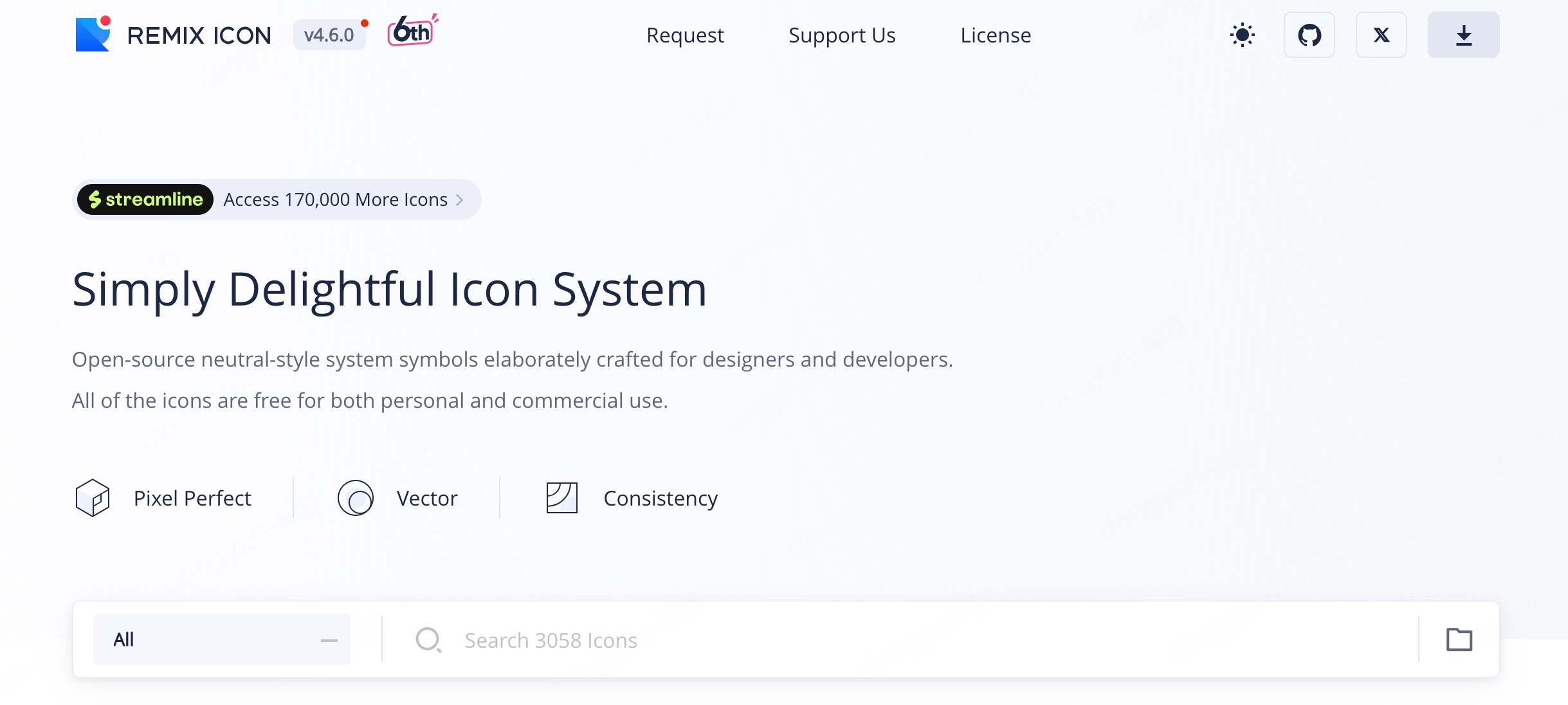Click the Pixel Perfect cube icon
This screenshot has height=705, width=1568.
click(93, 498)
